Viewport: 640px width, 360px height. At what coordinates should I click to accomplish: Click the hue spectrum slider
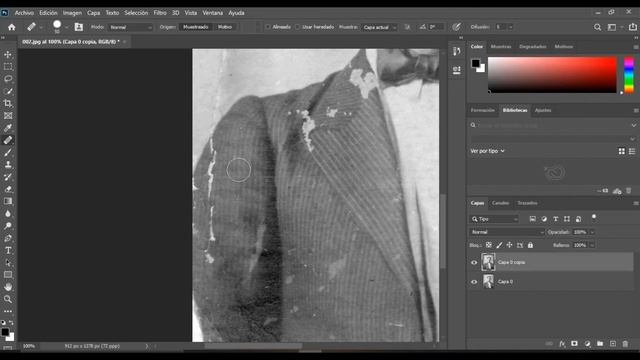(x=629, y=75)
